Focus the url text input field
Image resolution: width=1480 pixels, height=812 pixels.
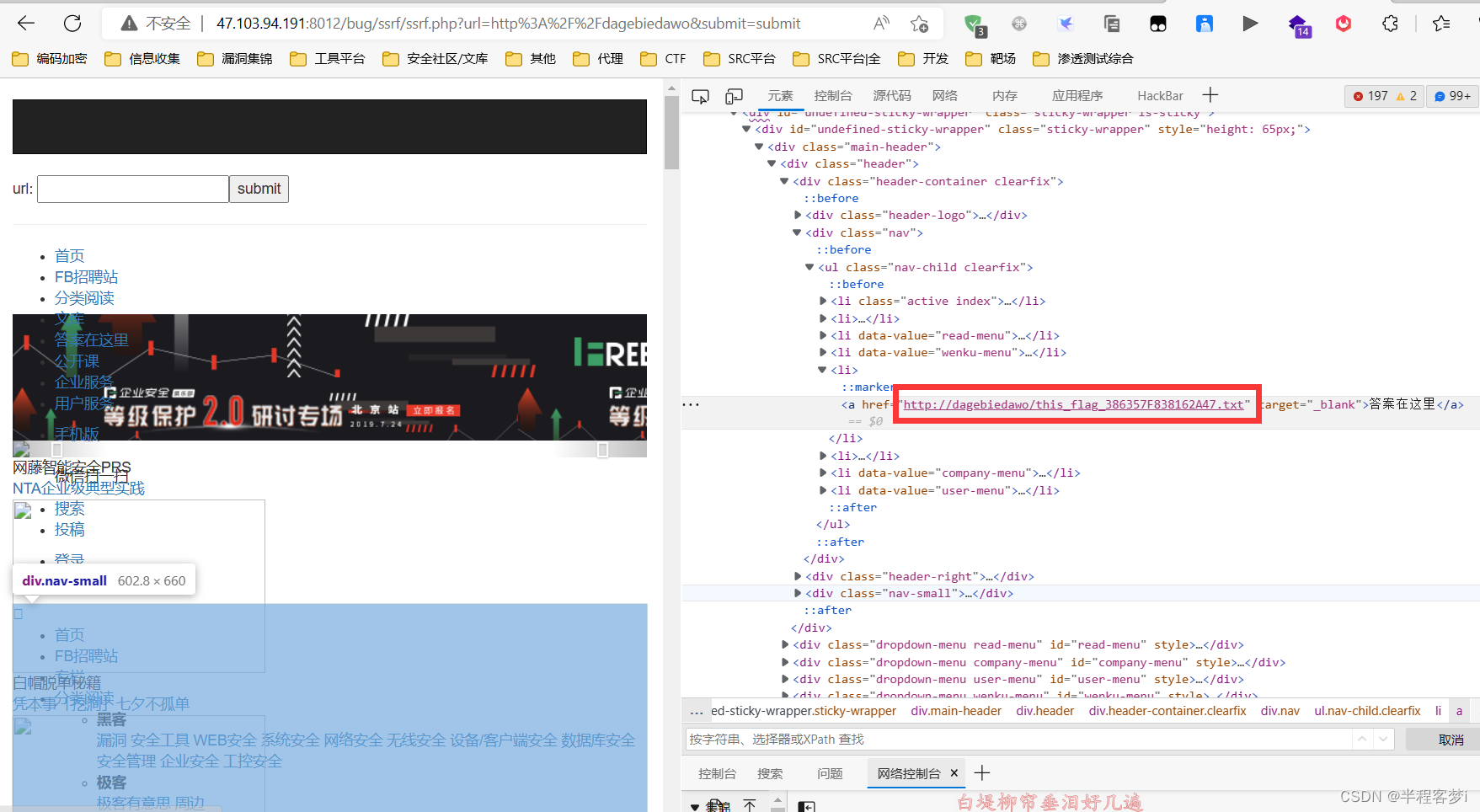133,189
